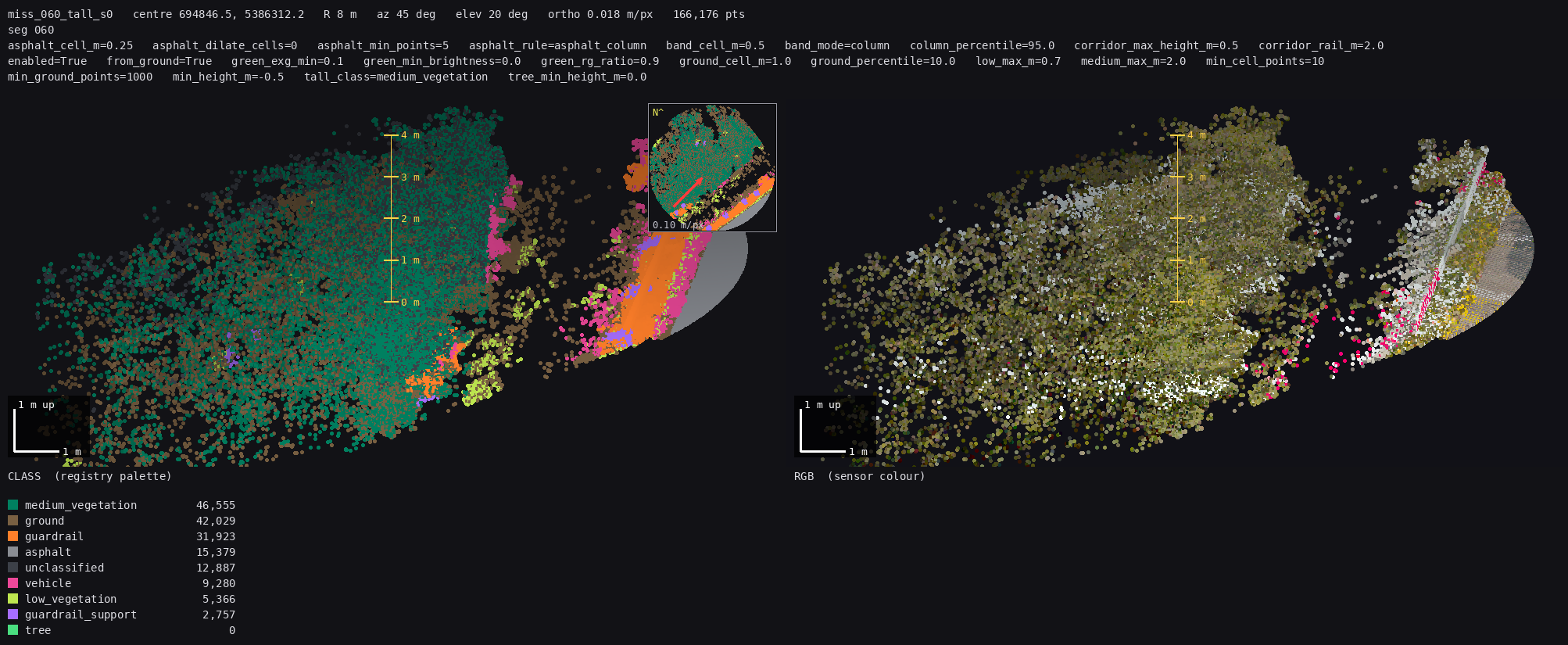Click the ground class brown swatch
The width and height of the screenshot is (1568, 645).
(x=13, y=521)
